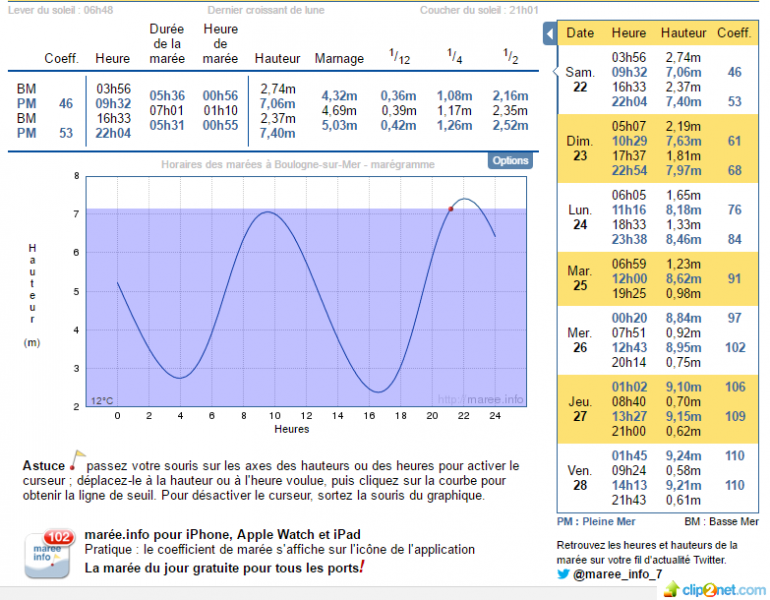Click the Options button above the tide graph
Viewport: 770px width, 600px height.
click(510, 161)
